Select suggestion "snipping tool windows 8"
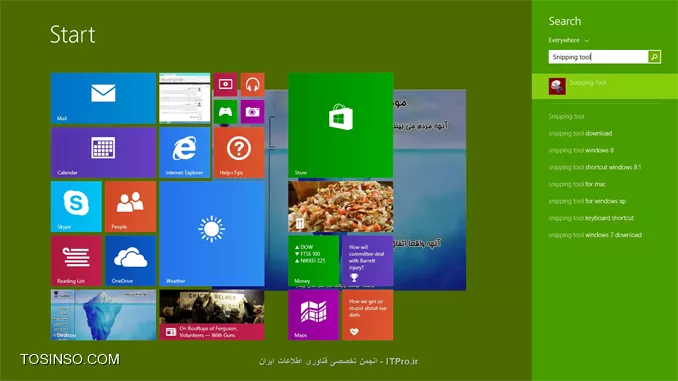The image size is (678, 381). [x=581, y=150]
